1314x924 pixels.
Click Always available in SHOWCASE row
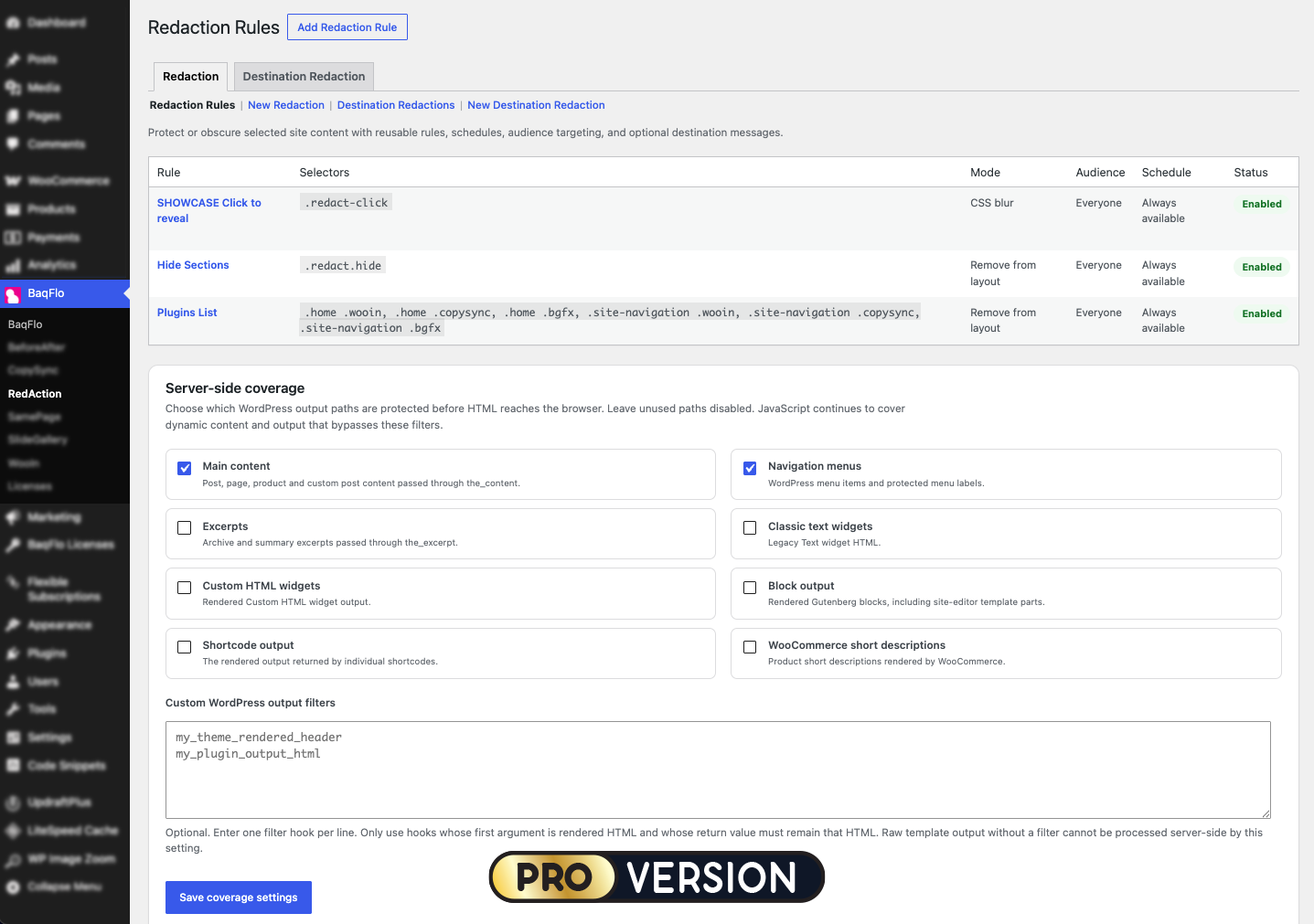[x=1163, y=211]
